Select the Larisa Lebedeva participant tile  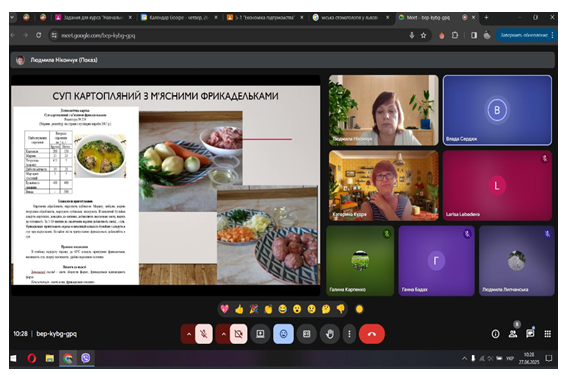(497, 186)
